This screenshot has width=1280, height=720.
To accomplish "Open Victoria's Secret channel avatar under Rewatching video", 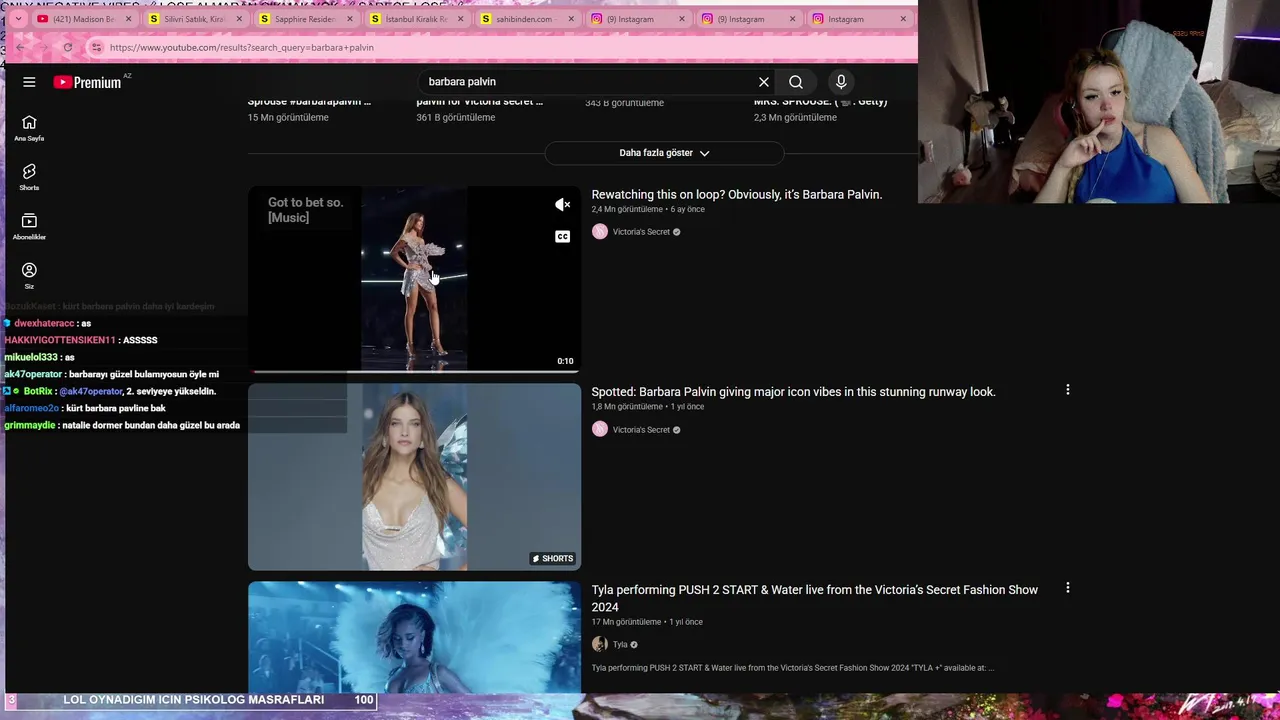I will tap(600, 232).
